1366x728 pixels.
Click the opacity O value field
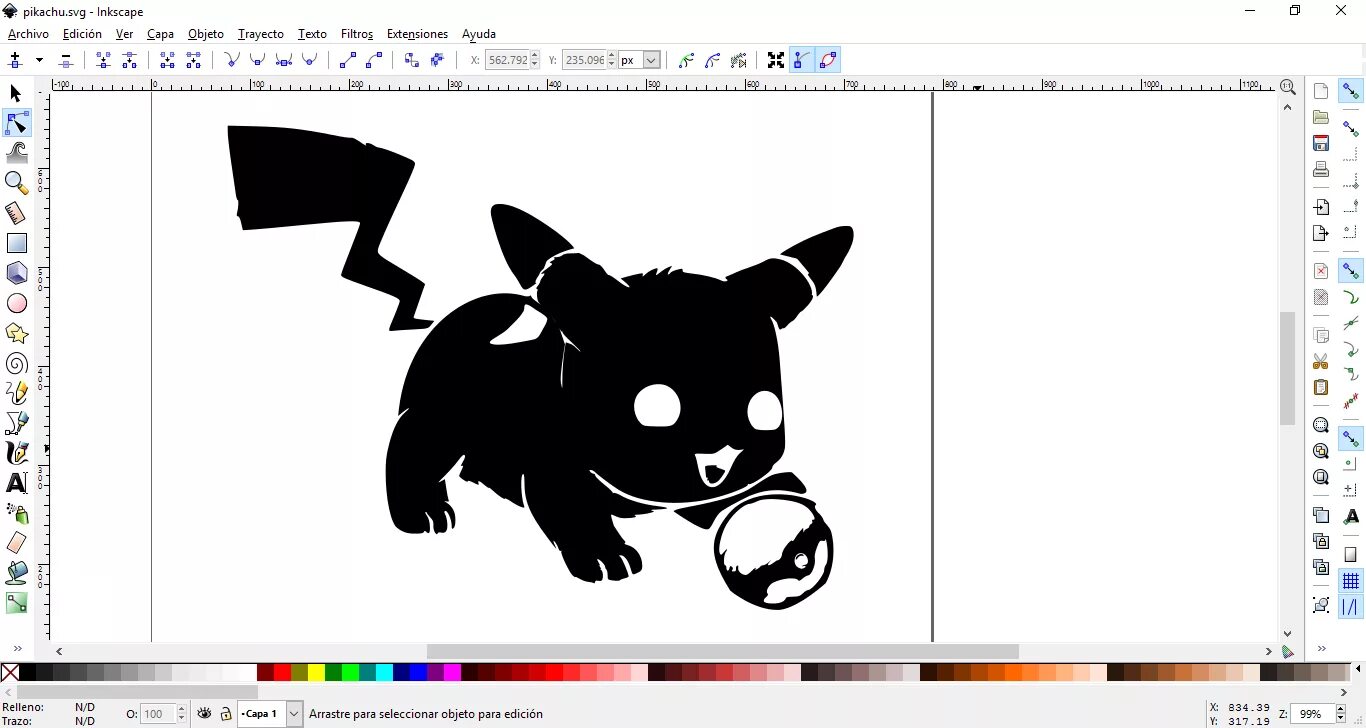point(157,714)
